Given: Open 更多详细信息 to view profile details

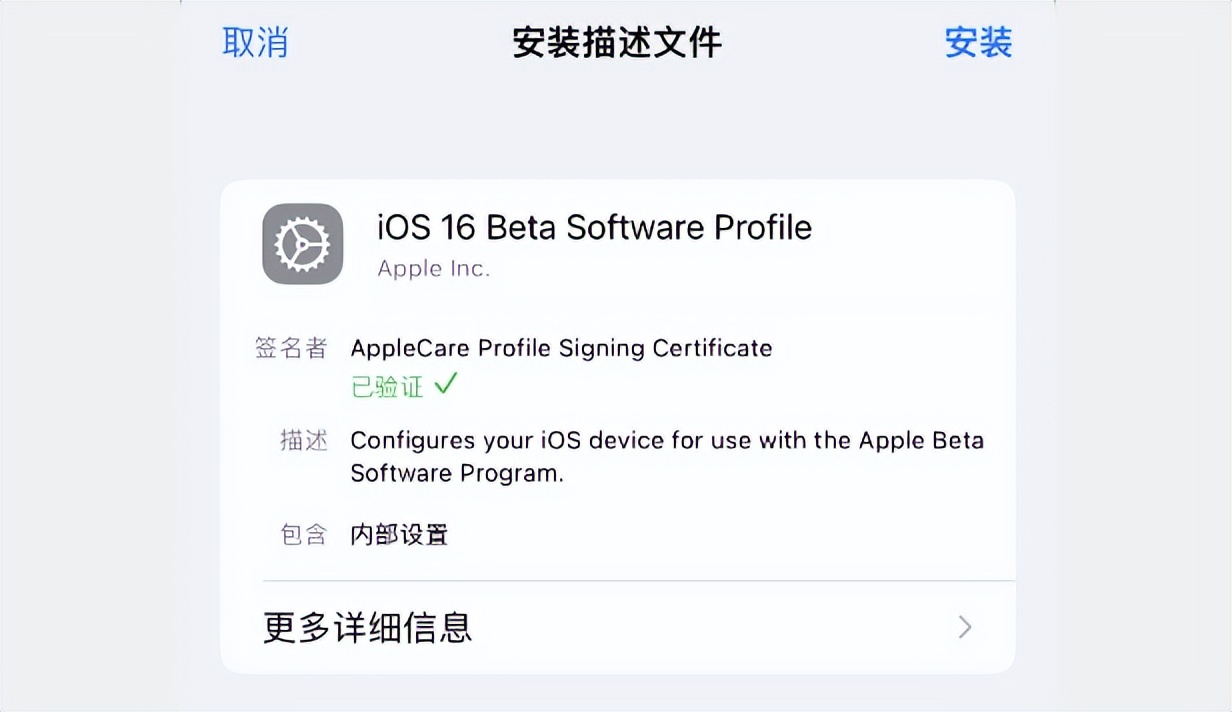Looking at the screenshot, I should (365, 627).
